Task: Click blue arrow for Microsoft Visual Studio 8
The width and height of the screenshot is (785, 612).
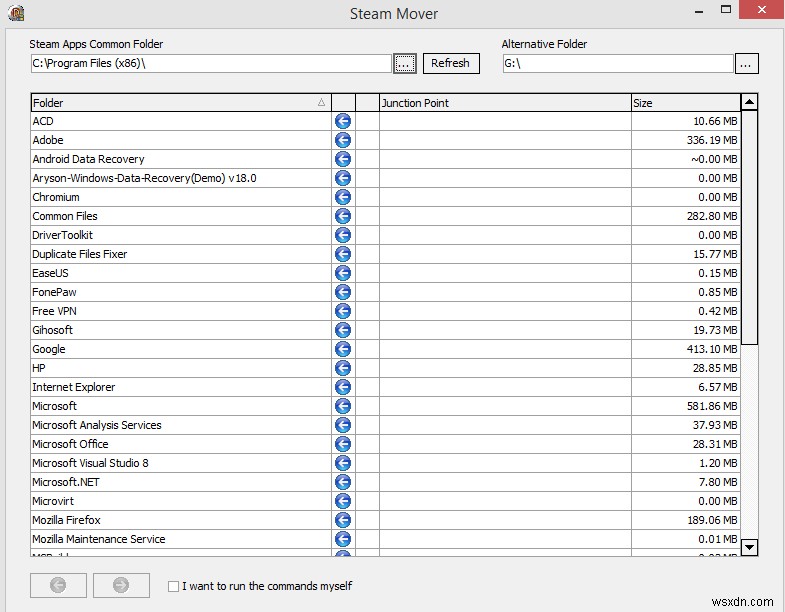Action: (x=343, y=463)
